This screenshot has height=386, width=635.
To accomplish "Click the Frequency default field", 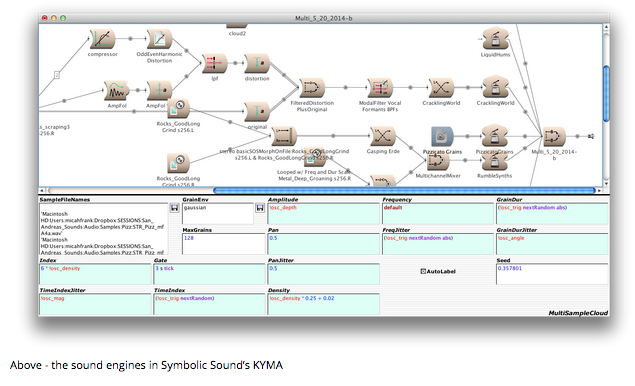I will 437,213.
